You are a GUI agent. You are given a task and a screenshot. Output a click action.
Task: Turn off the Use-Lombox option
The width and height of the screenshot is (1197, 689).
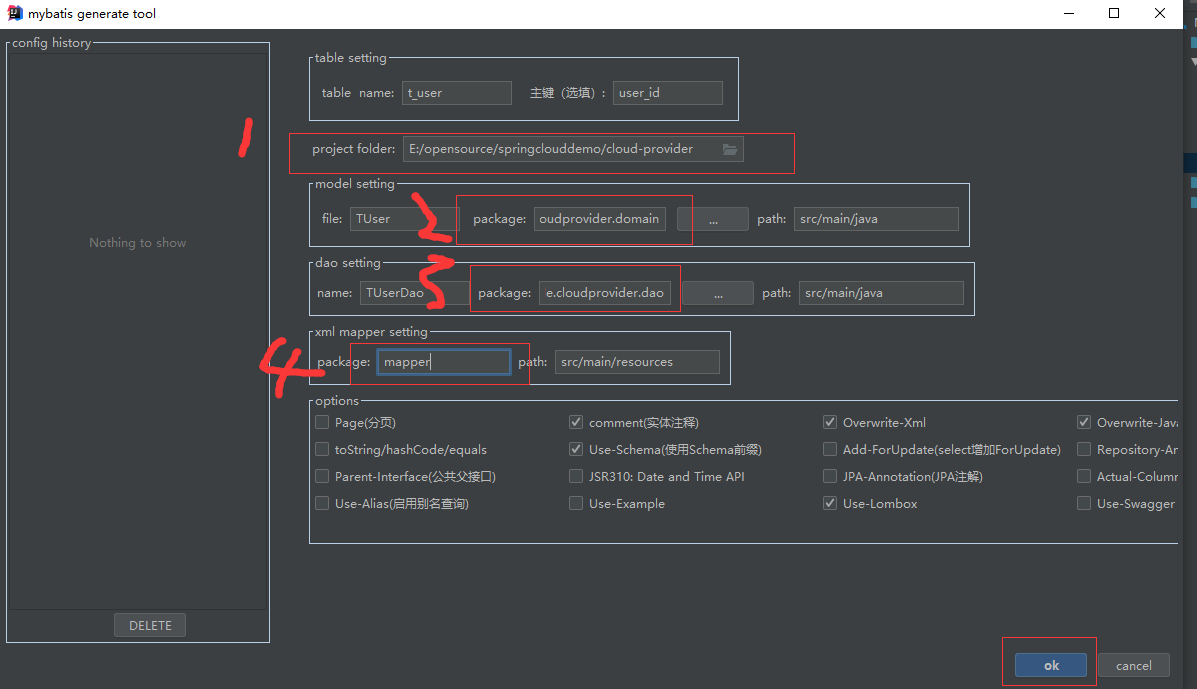830,503
